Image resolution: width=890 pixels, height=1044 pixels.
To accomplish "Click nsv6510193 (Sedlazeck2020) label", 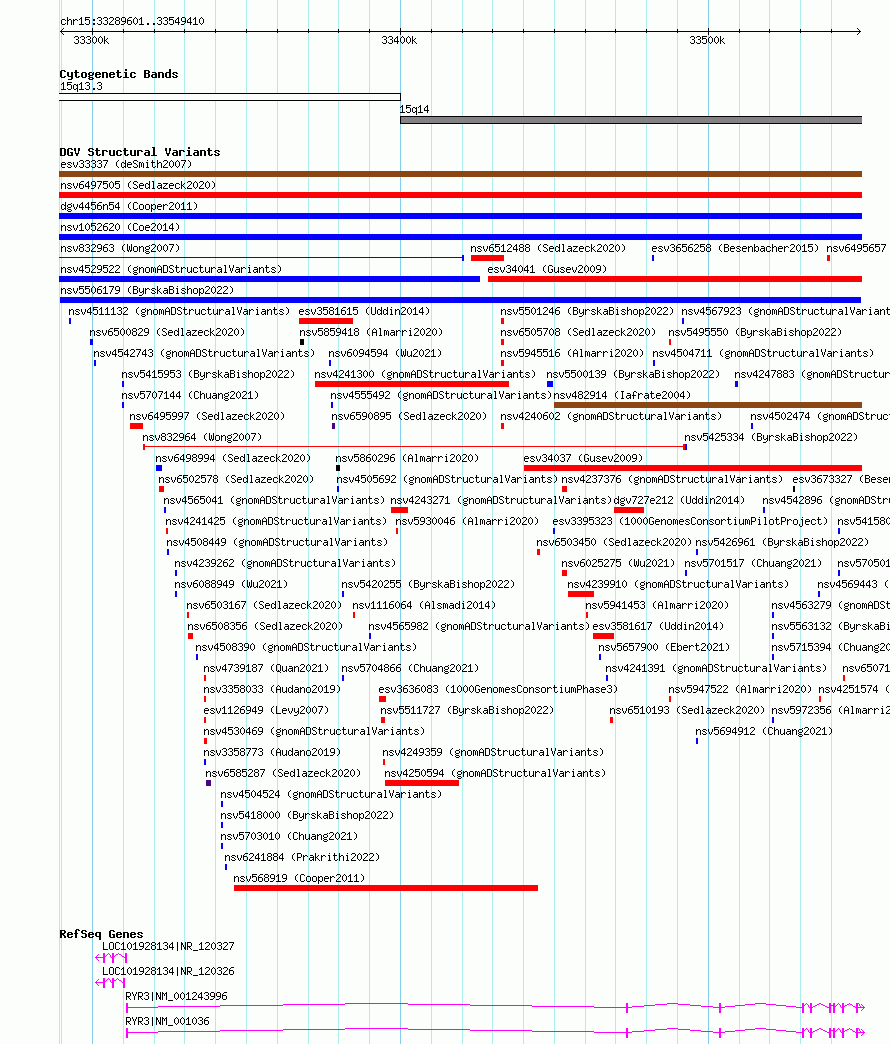I will tap(688, 710).
